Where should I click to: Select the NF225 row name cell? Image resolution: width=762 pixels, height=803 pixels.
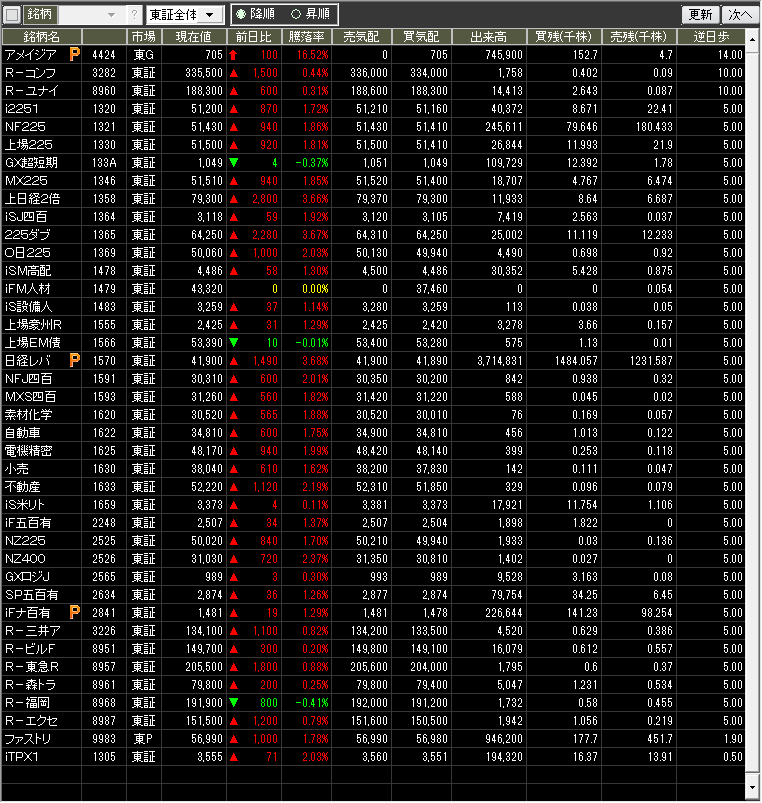click(42, 126)
